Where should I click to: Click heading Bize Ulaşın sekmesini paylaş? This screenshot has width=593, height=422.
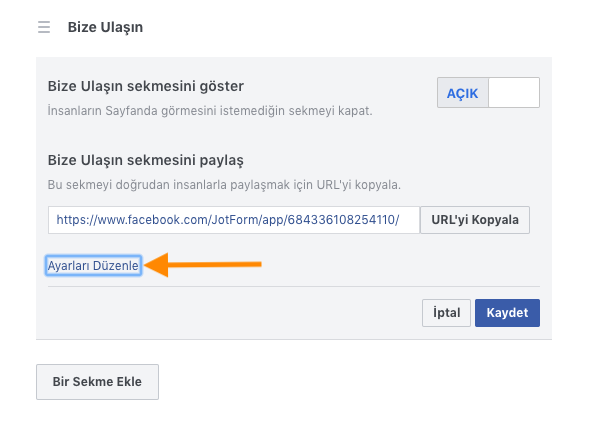tap(146, 160)
